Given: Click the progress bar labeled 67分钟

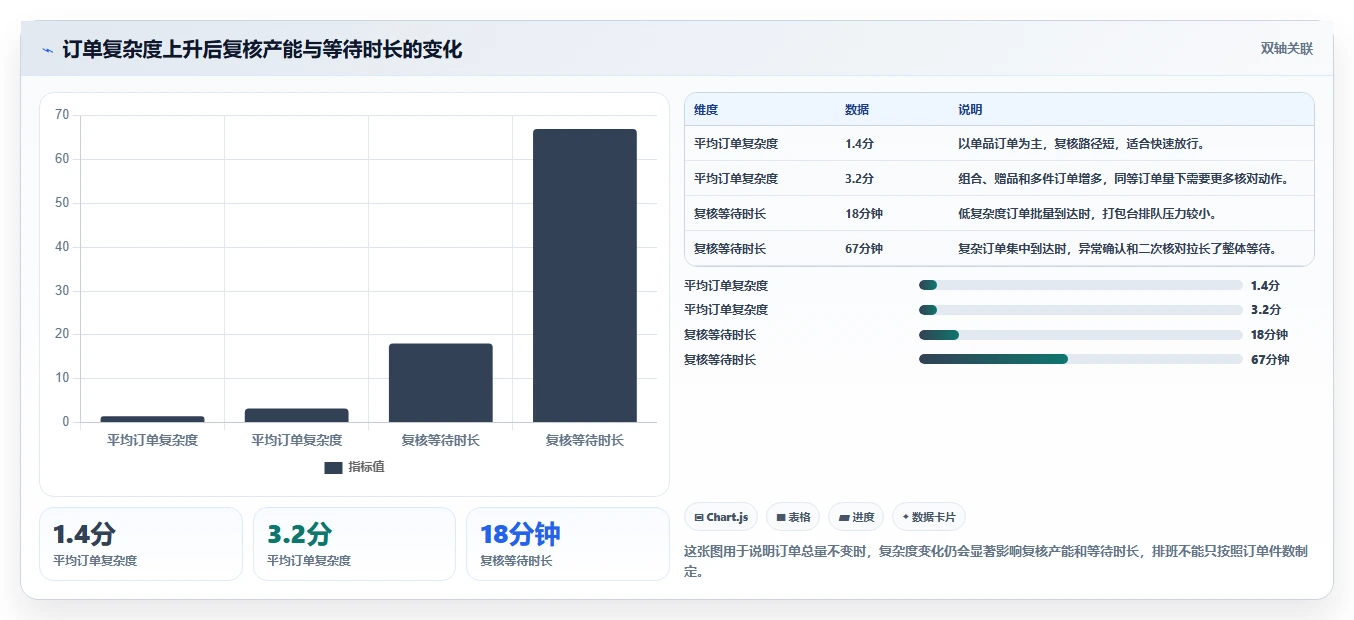Looking at the screenshot, I should [1080, 359].
